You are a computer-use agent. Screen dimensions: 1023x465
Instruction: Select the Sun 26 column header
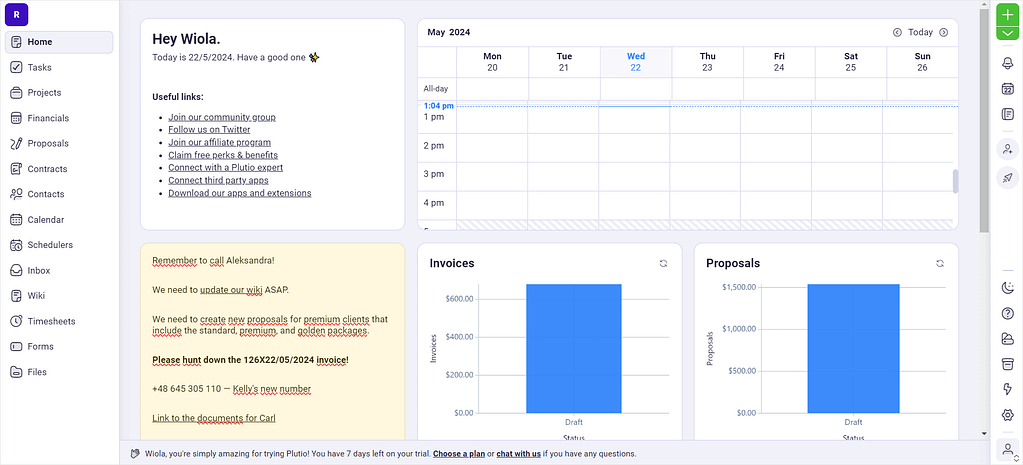(x=922, y=62)
